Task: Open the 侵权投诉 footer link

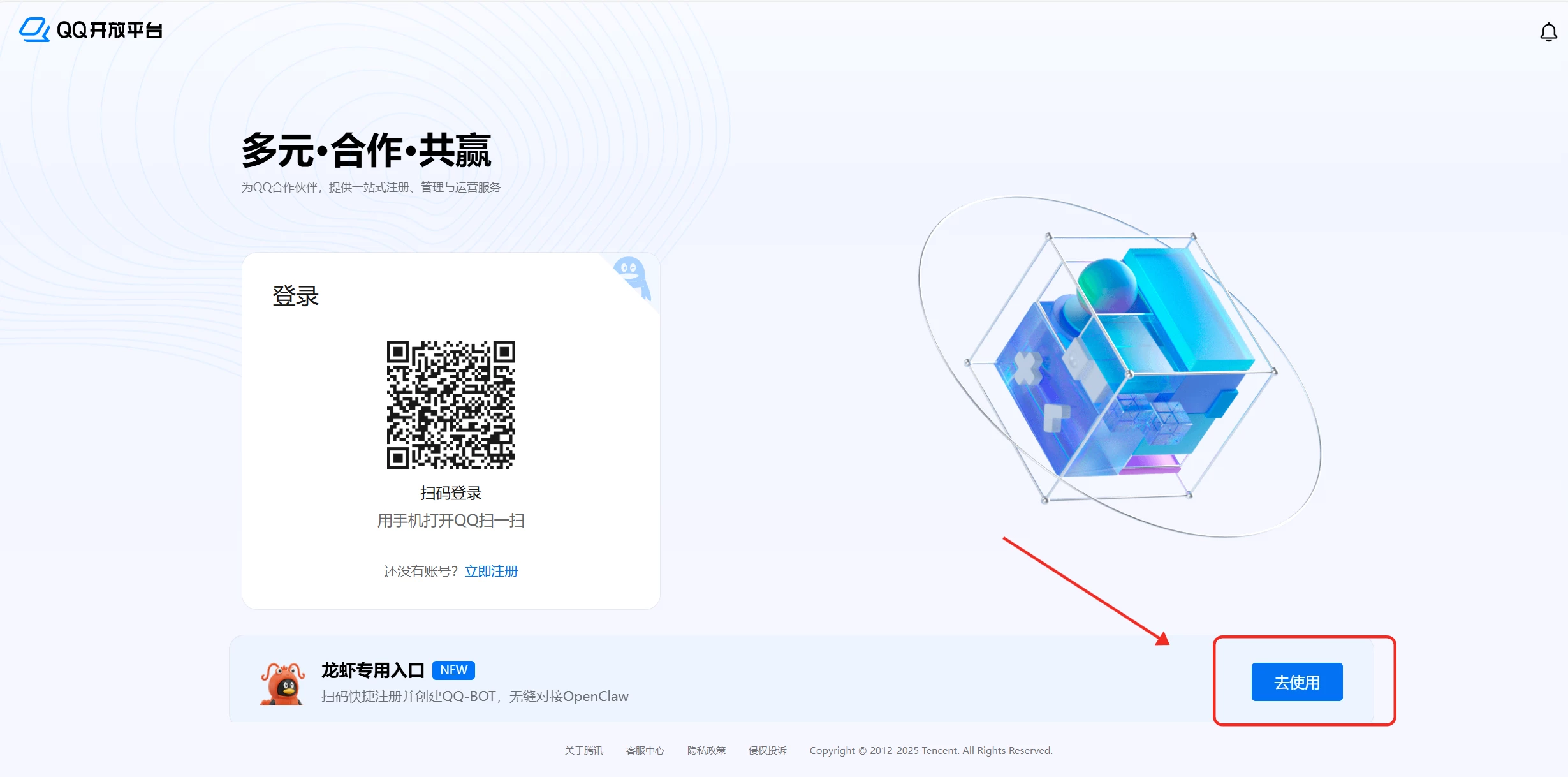Action: pos(767,750)
